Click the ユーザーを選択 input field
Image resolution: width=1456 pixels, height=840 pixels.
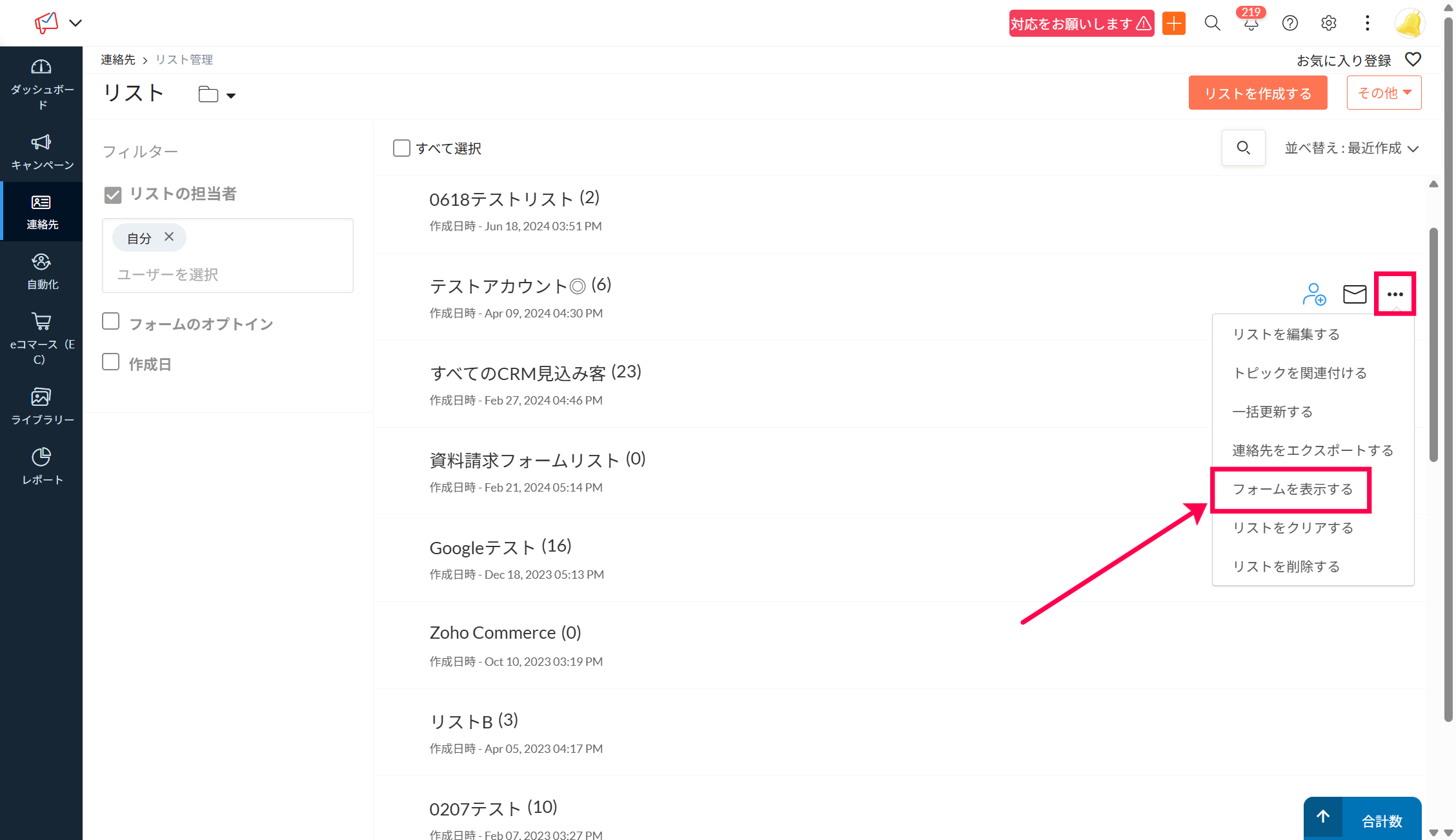coord(227,274)
